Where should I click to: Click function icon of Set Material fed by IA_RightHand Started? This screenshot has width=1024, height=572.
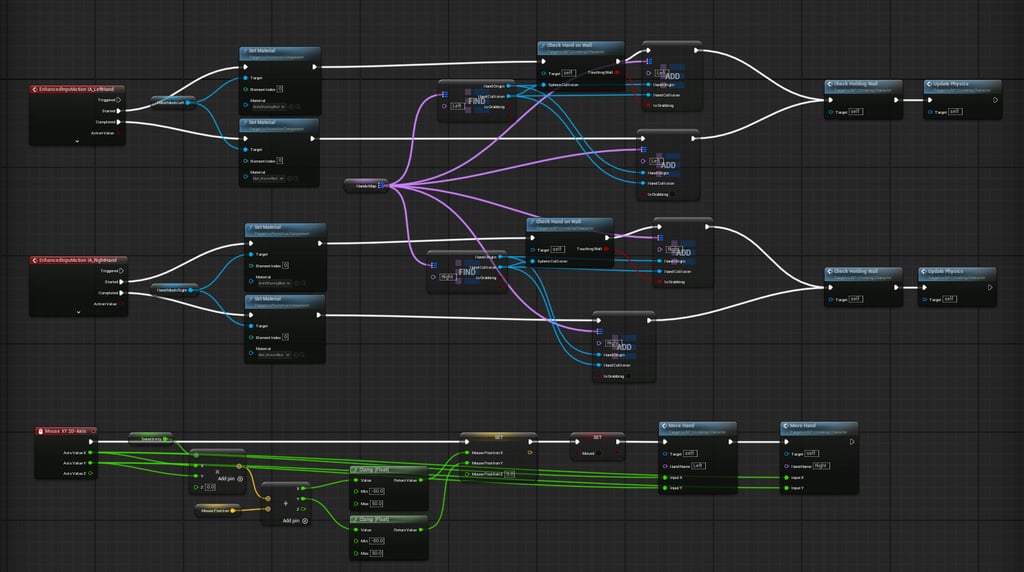(250, 227)
